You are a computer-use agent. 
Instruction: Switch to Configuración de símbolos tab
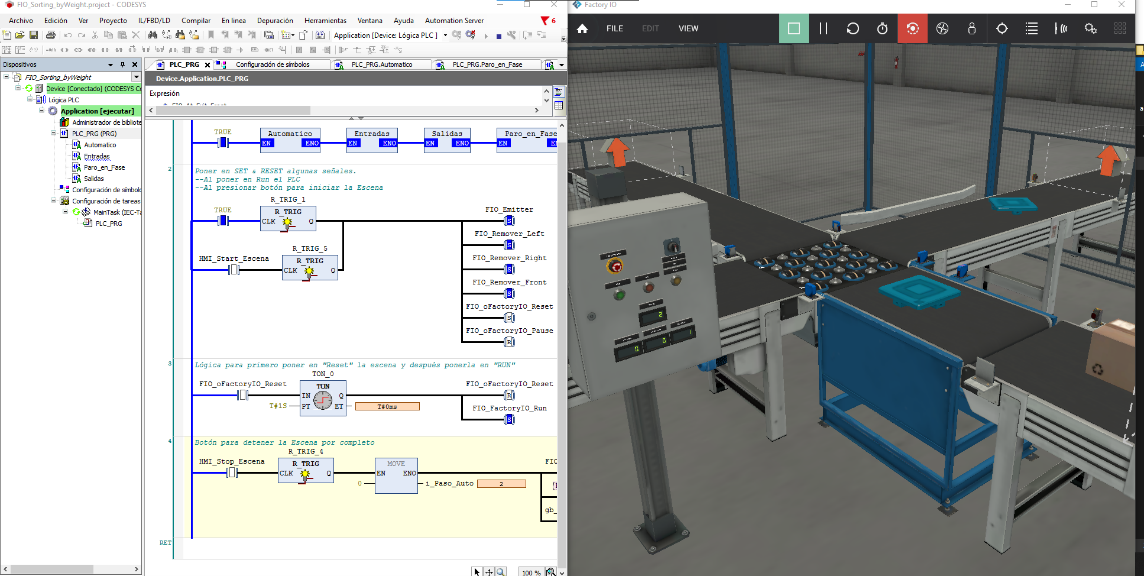272,64
